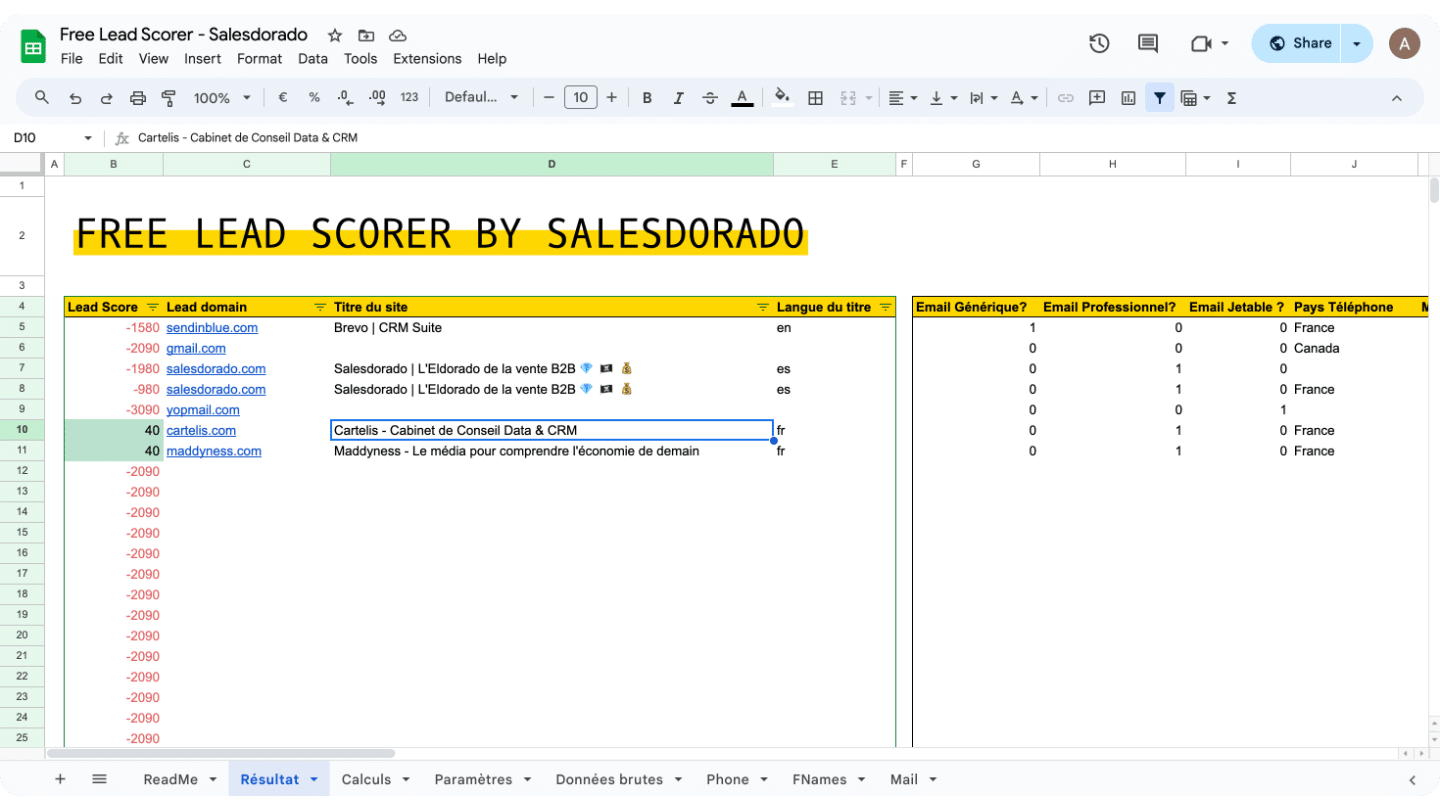
Task: Toggle italic formatting
Action: tap(678, 98)
